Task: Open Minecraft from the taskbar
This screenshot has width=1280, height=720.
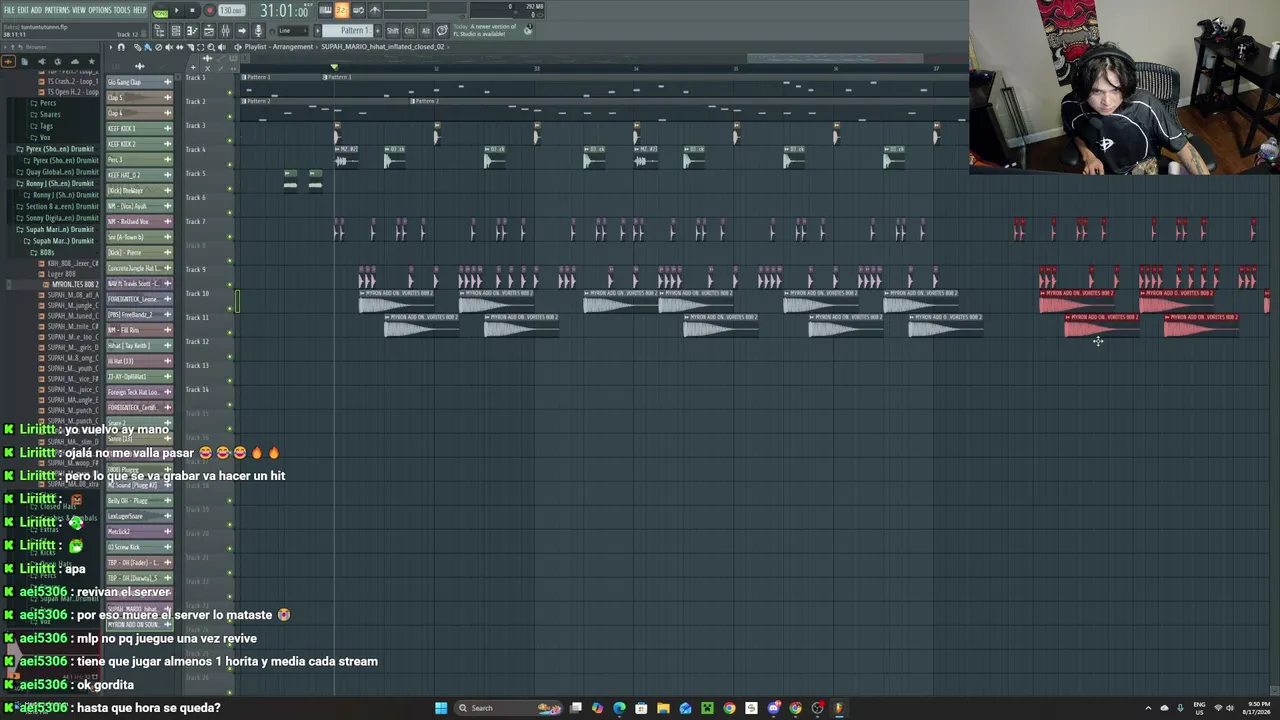Action: [x=707, y=708]
